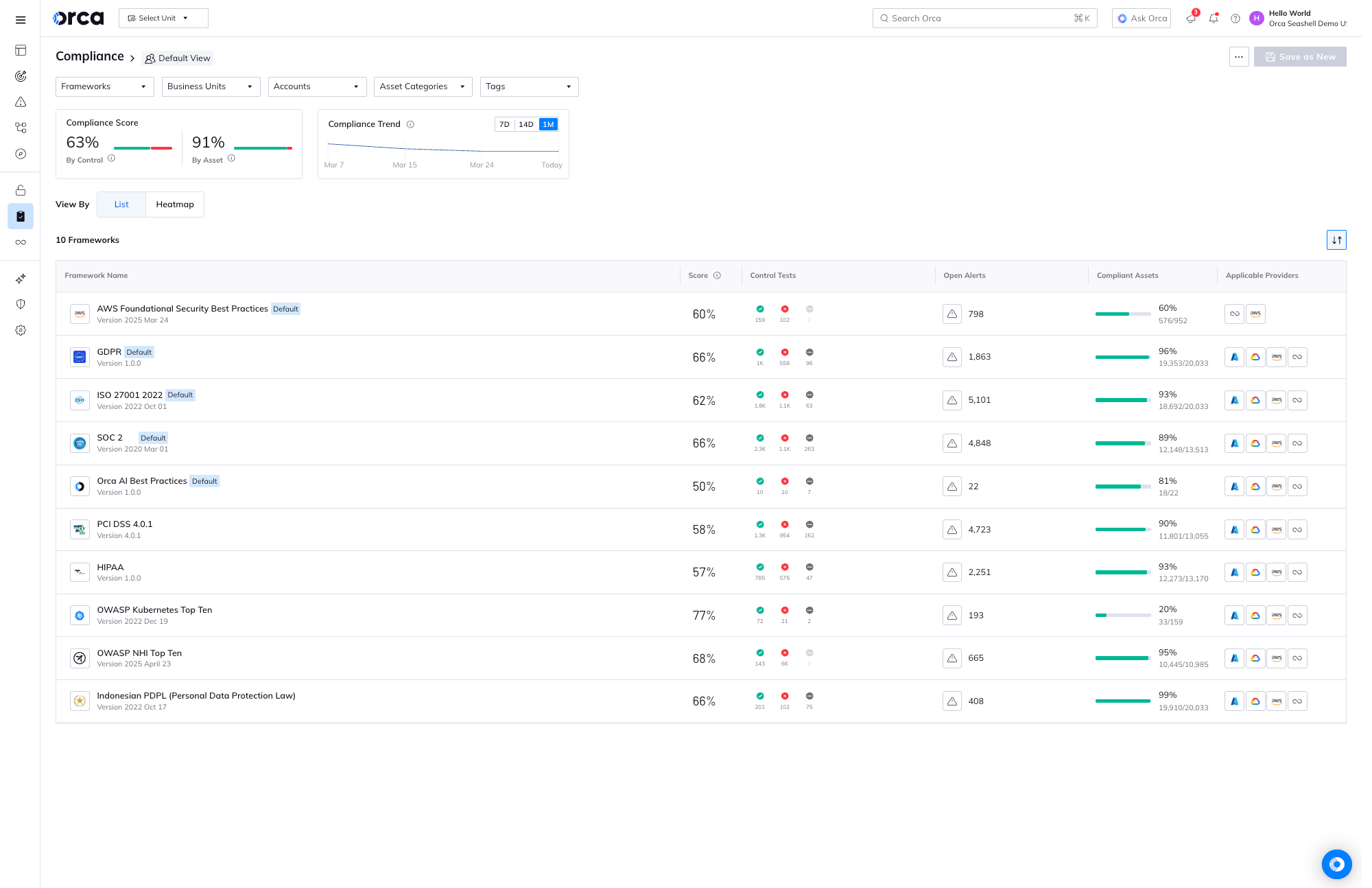Click compliant assets bar for OWASP Kubernetes

1123,616
